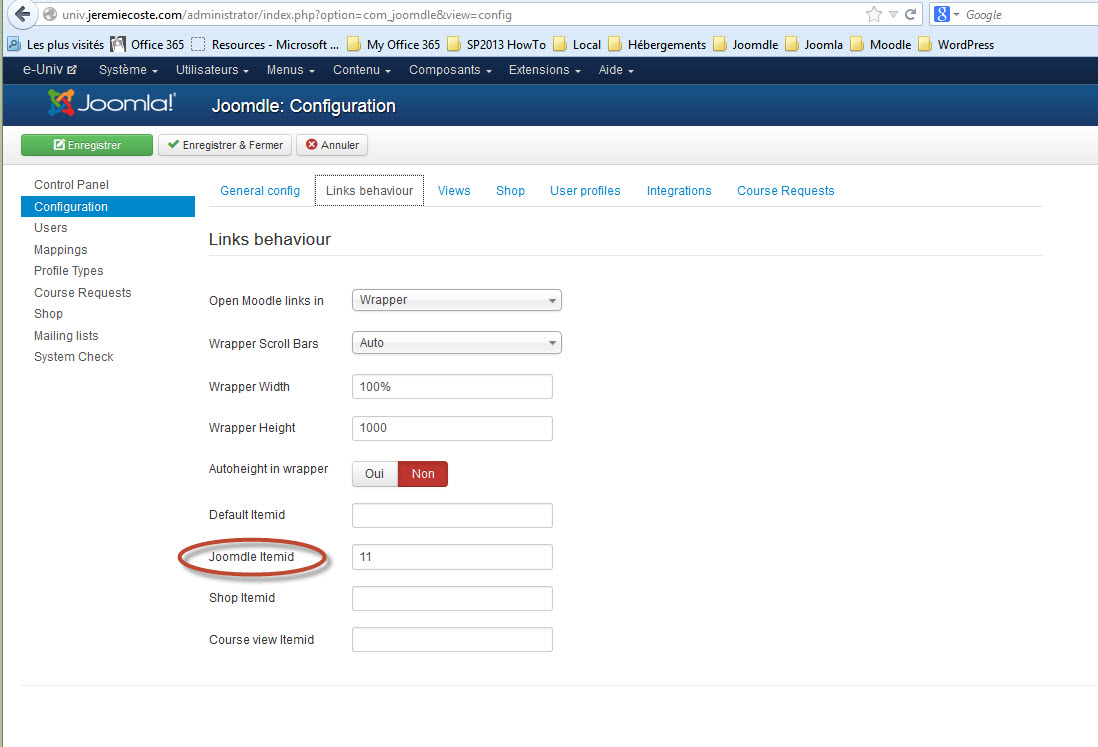
Task: Open the Extensions menu
Action: point(546,70)
